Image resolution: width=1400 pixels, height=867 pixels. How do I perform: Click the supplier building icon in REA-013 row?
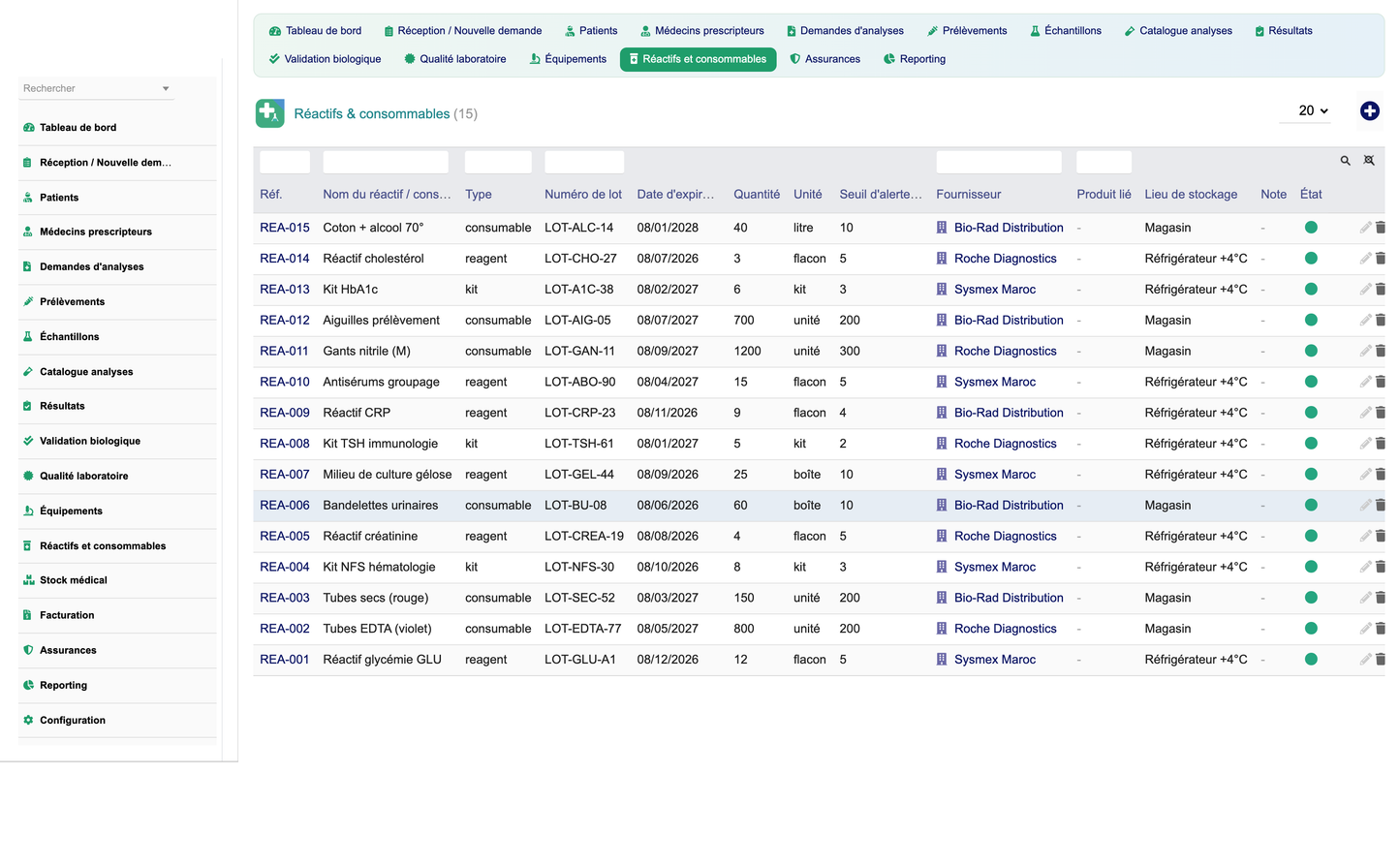click(942, 290)
